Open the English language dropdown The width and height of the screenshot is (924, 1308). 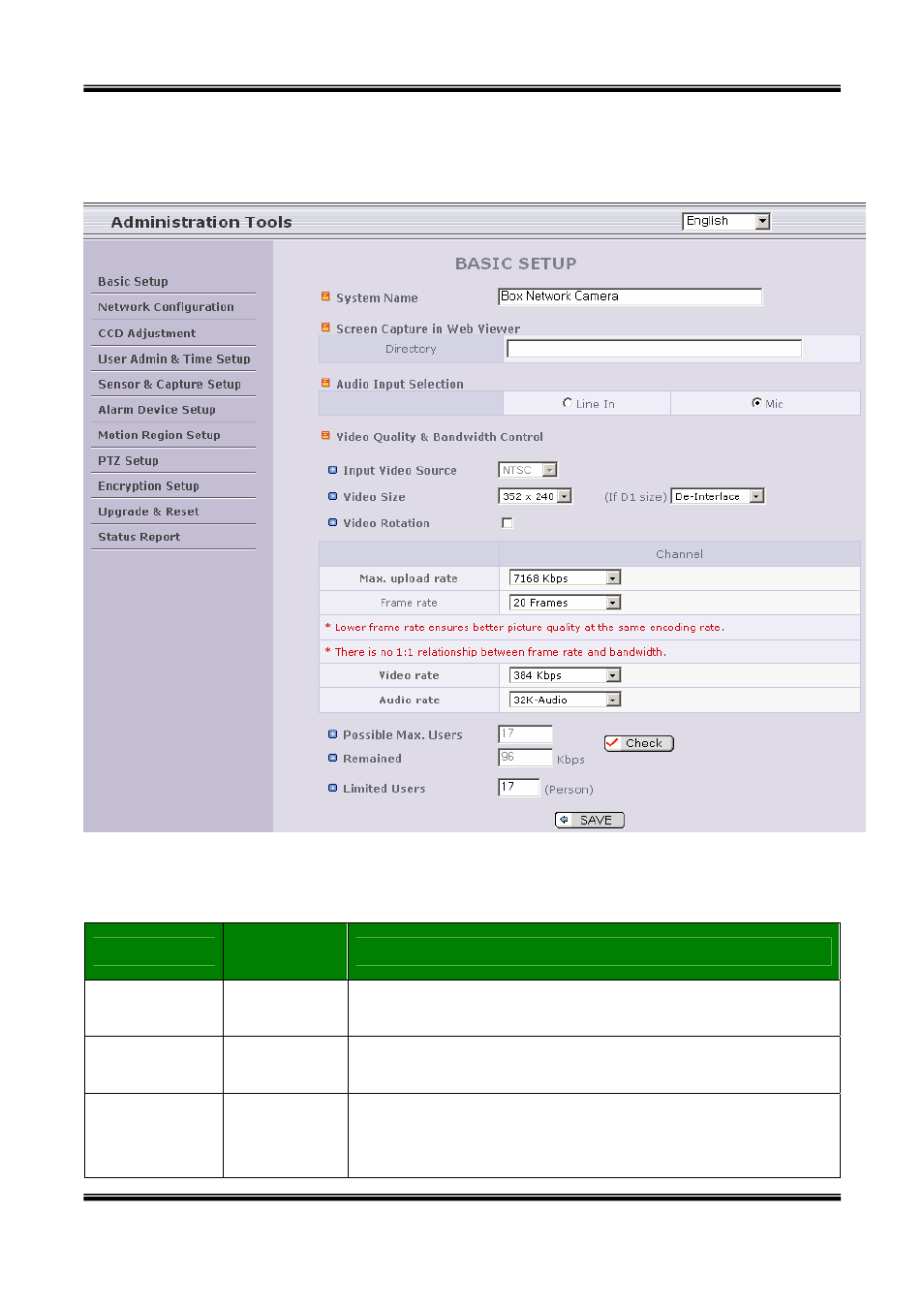pyautogui.click(x=726, y=221)
